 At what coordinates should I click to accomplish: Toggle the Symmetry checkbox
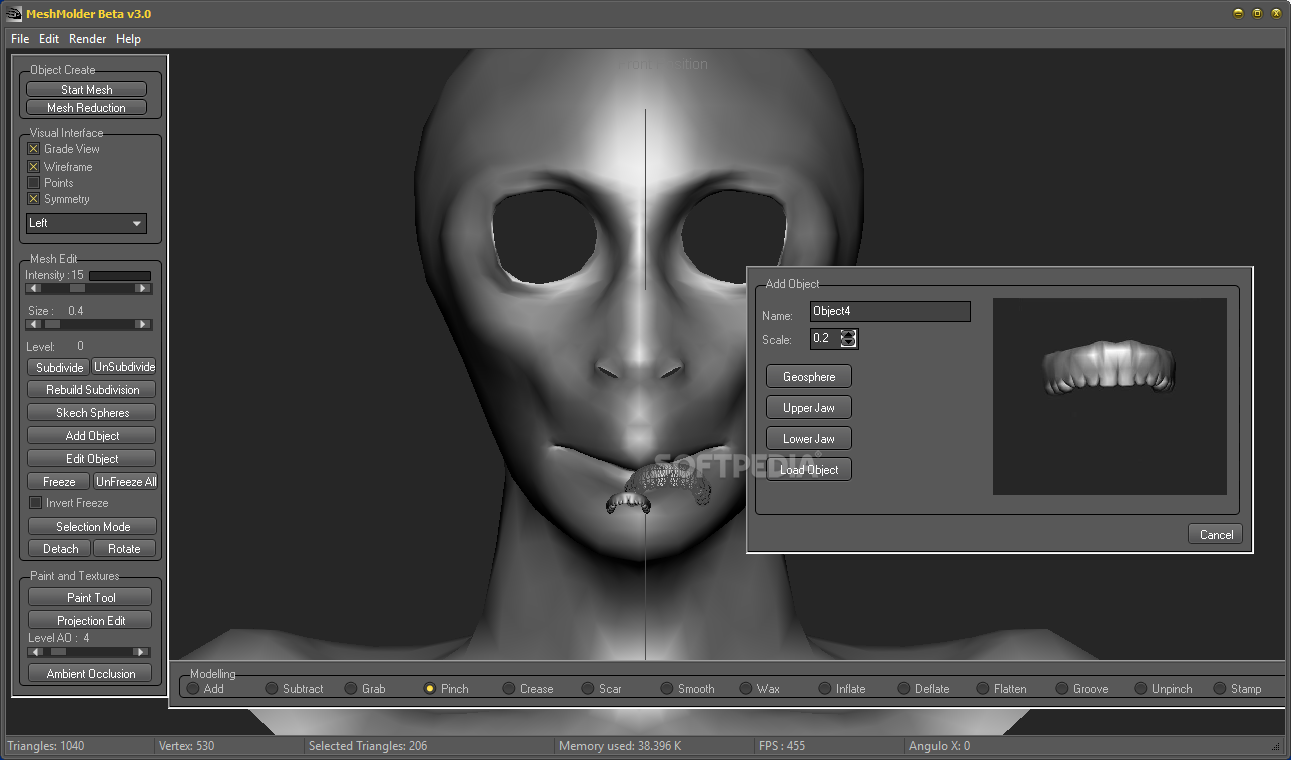click(34, 199)
